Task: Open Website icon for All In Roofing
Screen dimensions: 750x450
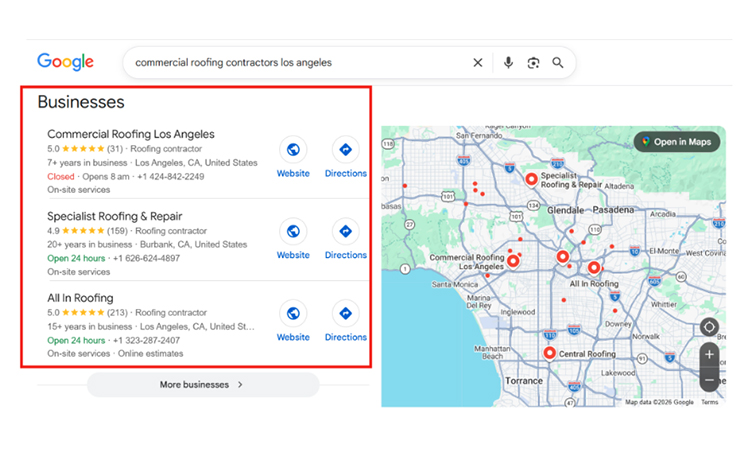Action: (x=293, y=314)
